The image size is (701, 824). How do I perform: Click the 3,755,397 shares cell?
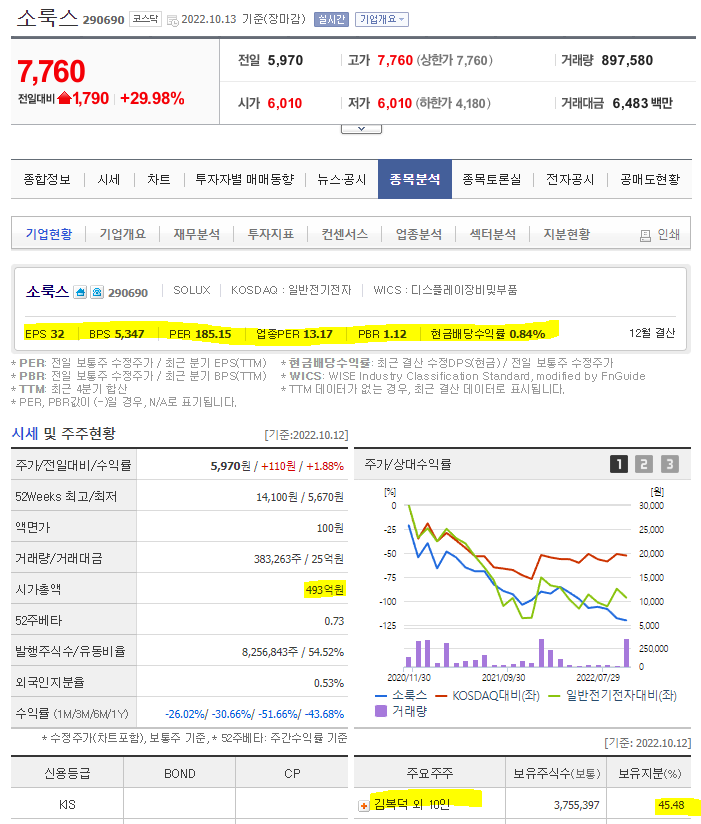[x=576, y=805]
